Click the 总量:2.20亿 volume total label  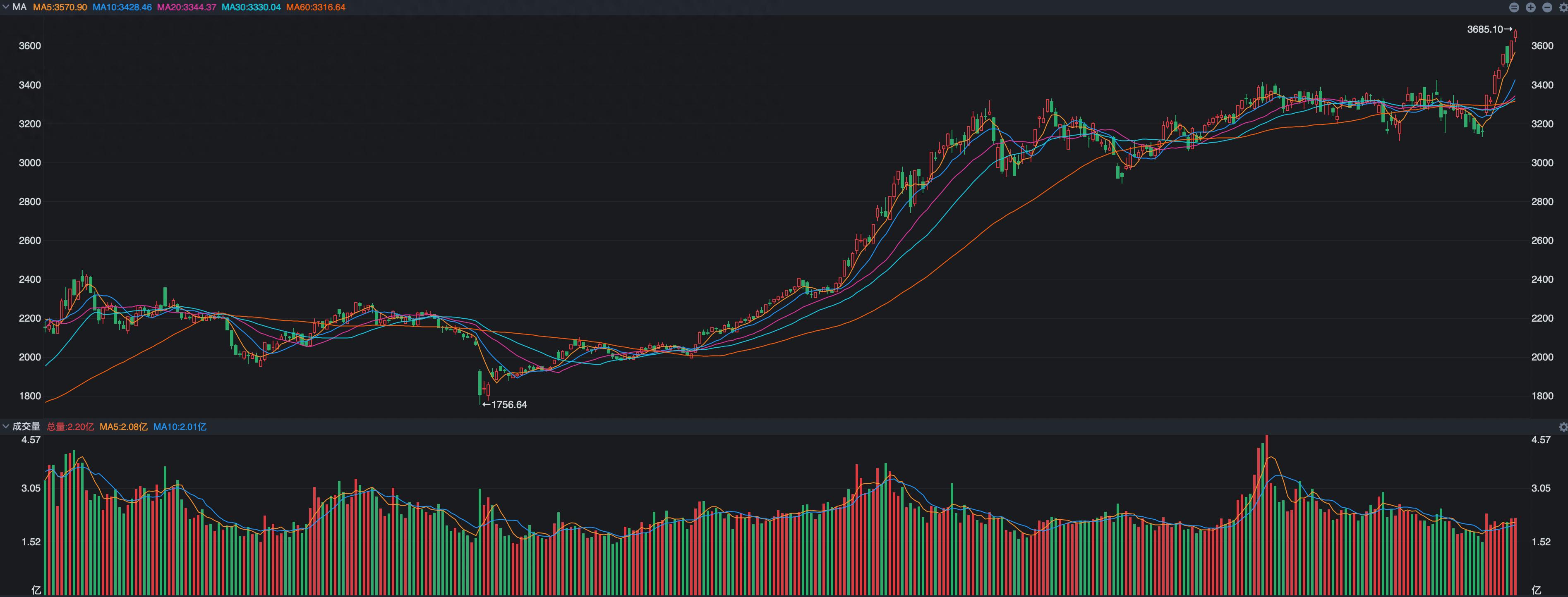tap(71, 427)
